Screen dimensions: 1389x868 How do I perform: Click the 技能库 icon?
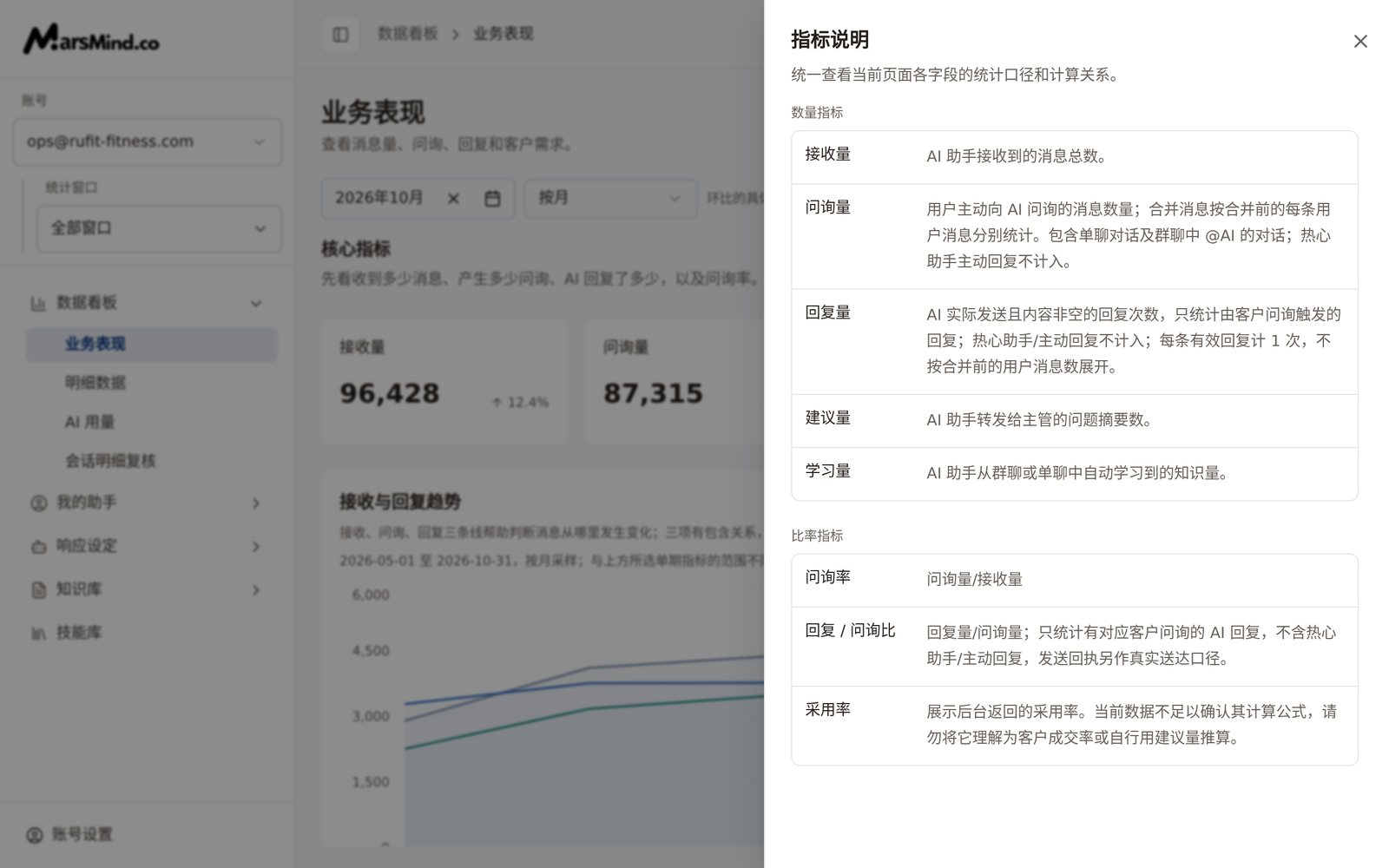[38, 634]
